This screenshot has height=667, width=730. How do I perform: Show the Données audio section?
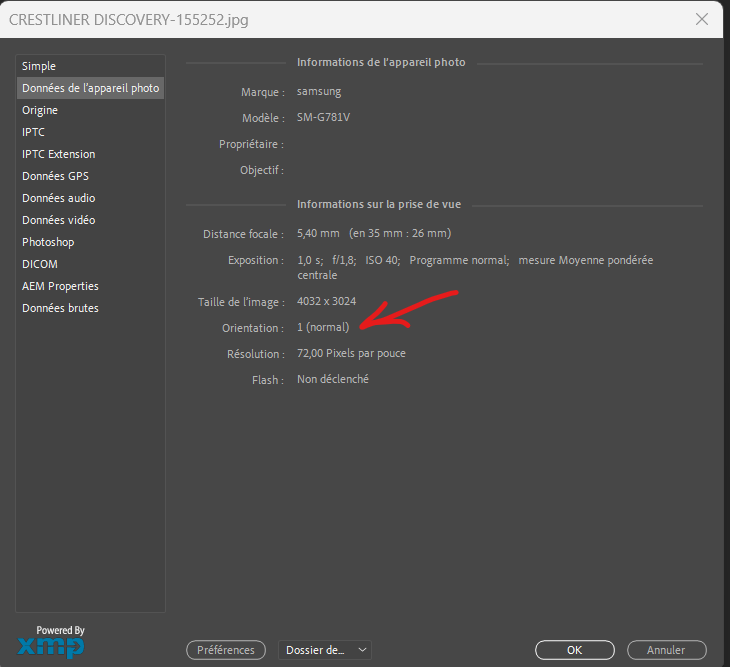90,198
